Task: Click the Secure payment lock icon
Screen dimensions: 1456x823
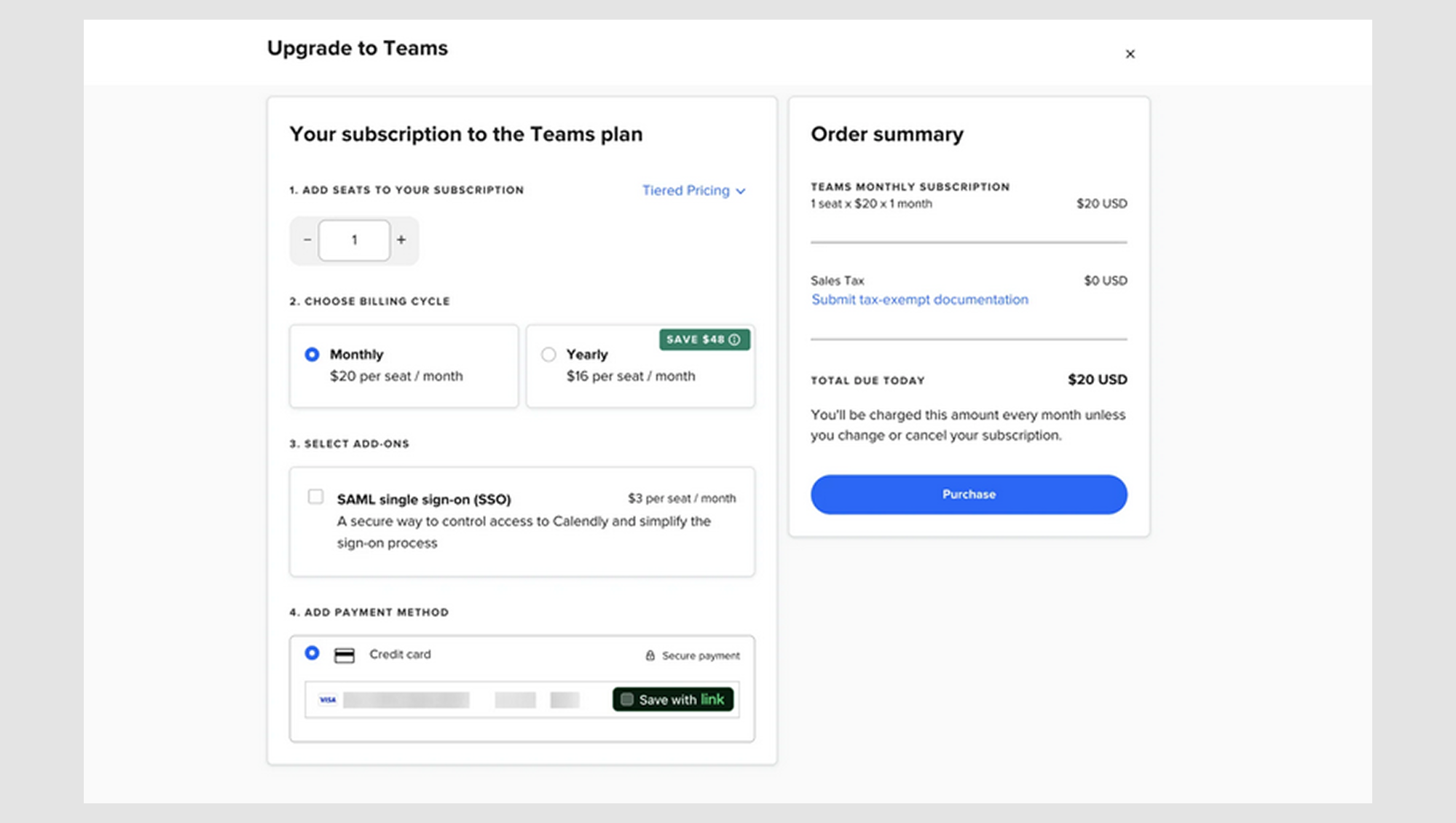Action: (x=650, y=655)
